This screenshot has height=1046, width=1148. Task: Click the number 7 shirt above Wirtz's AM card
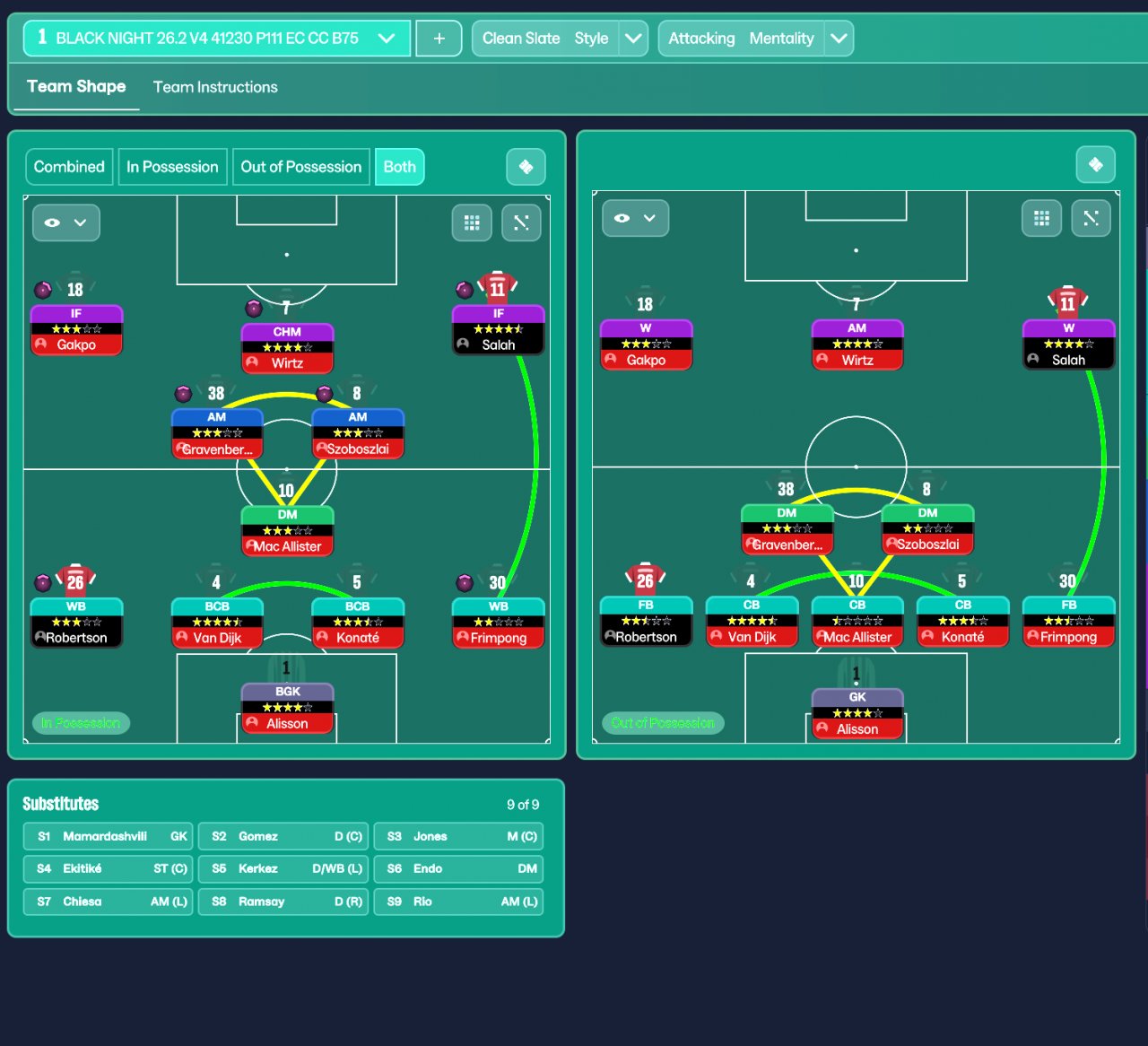point(857,304)
